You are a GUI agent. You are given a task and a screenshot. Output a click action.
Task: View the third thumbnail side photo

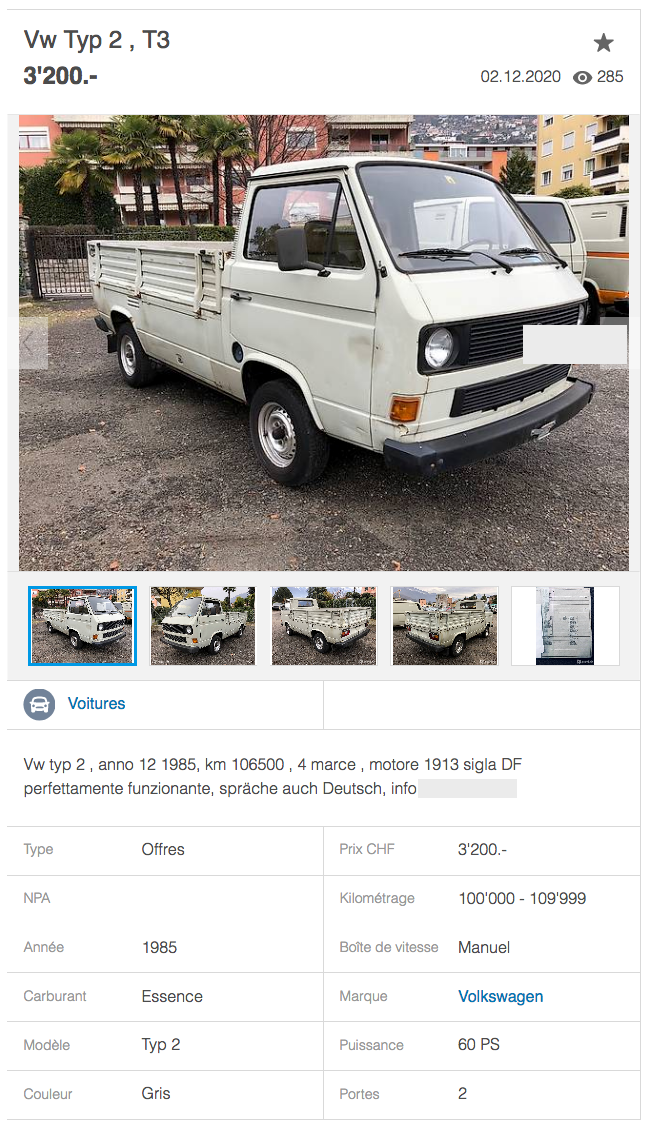pos(324,626)
